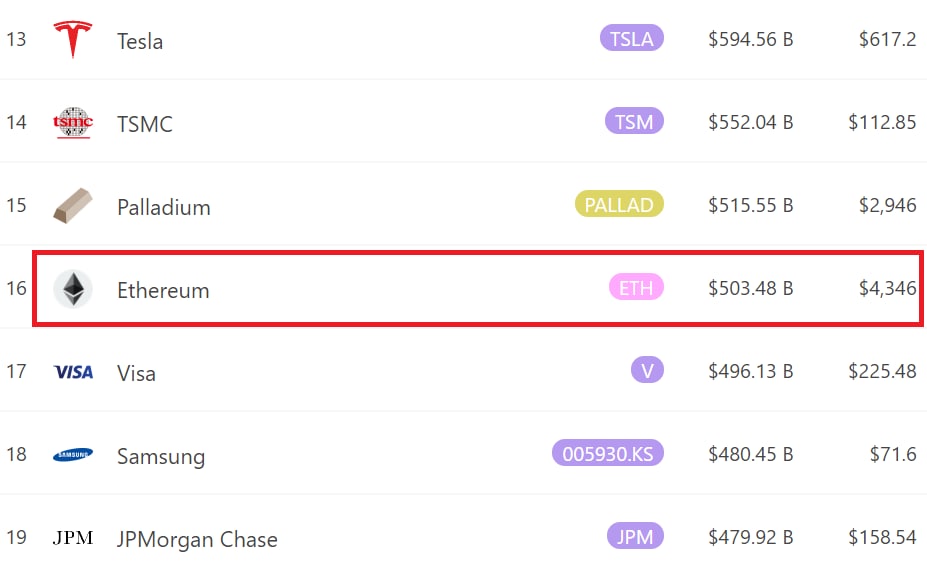The width and height of the screenshot is (927, 562).
Task: Select the TSM ticker badge
Action: (x=634, y=121)
